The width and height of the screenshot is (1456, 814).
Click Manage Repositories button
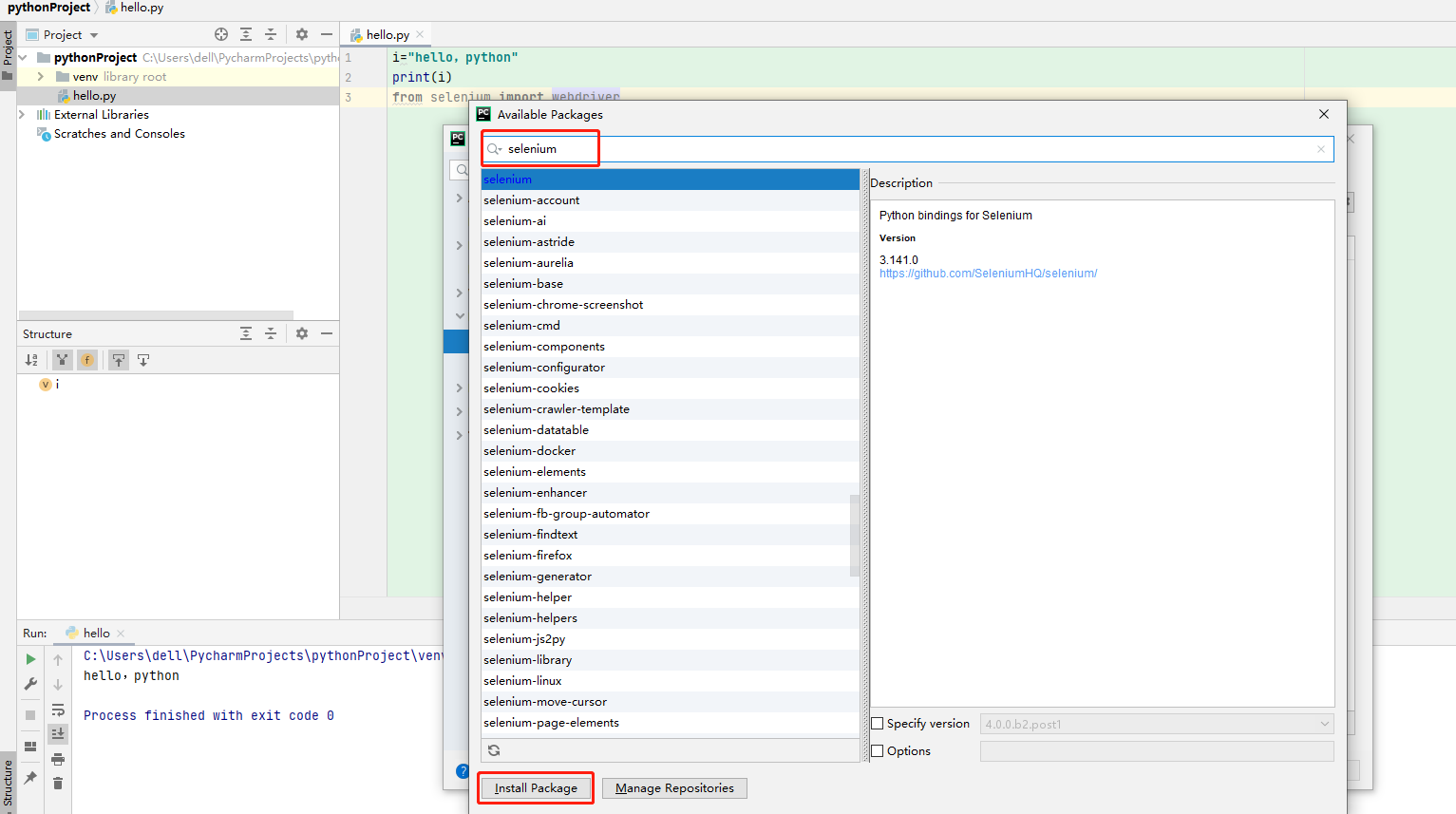click(674, 788)
